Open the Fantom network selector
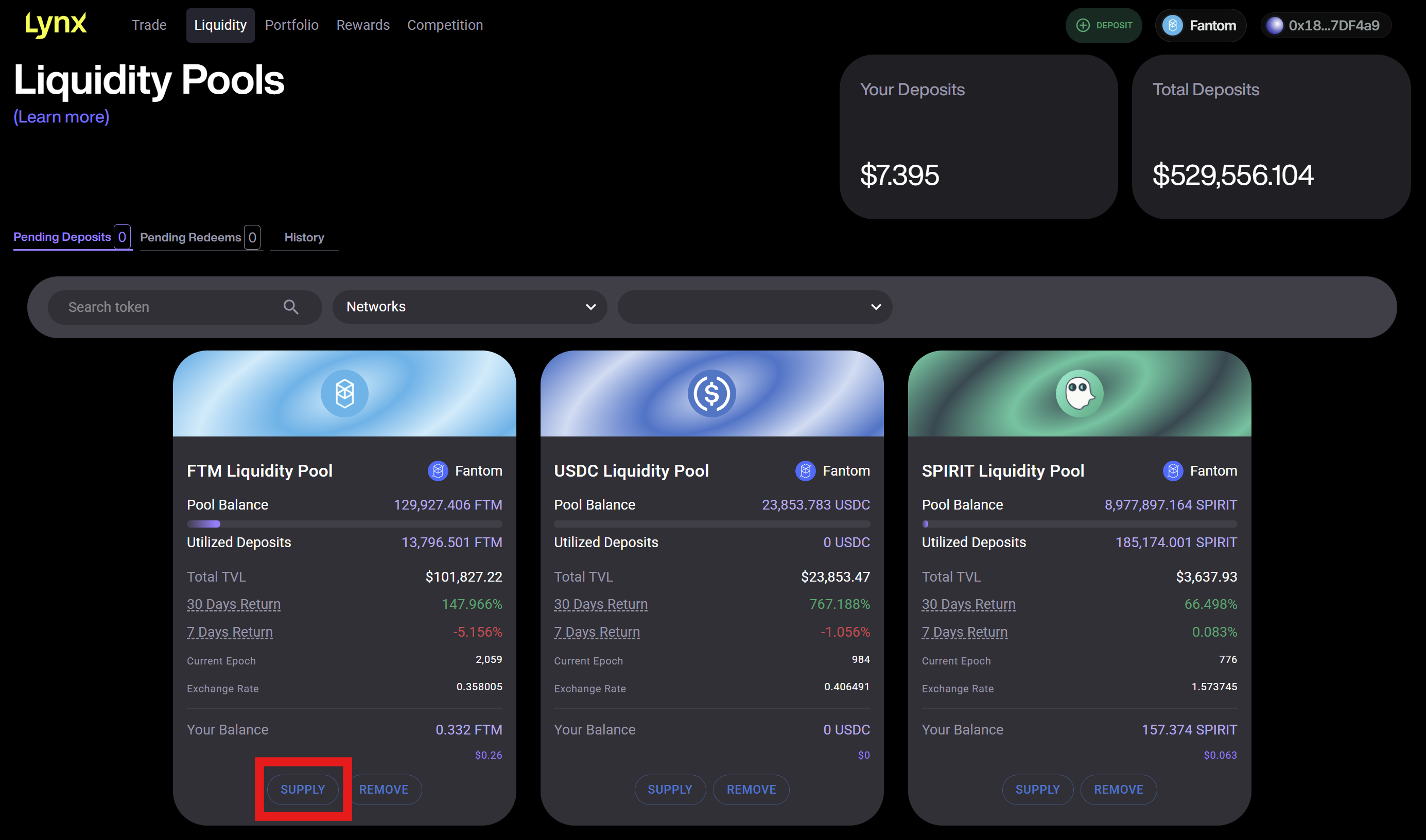1426x840 pixels. (1200, 25)
